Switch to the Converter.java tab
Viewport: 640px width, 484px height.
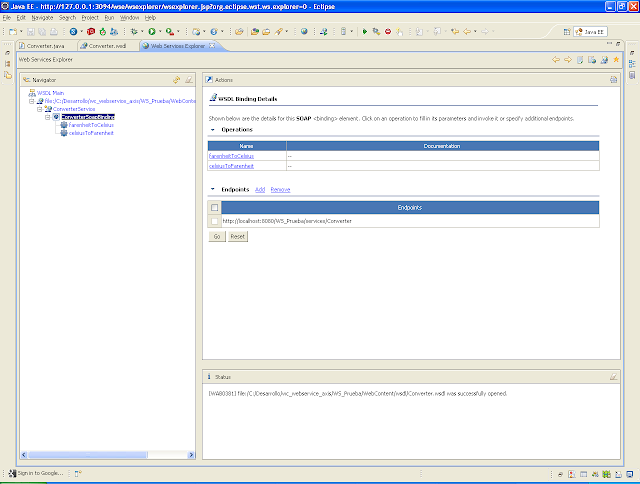[x=46, y=46]
